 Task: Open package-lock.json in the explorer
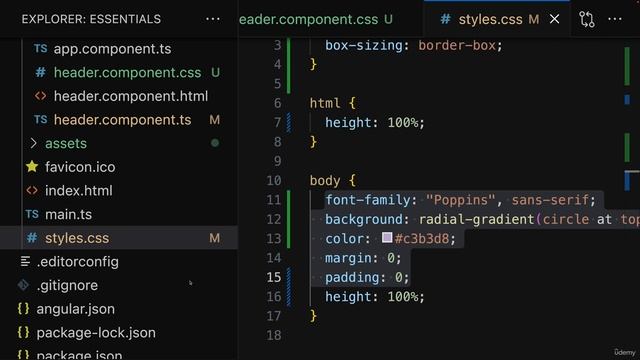[x=96, y=333]
